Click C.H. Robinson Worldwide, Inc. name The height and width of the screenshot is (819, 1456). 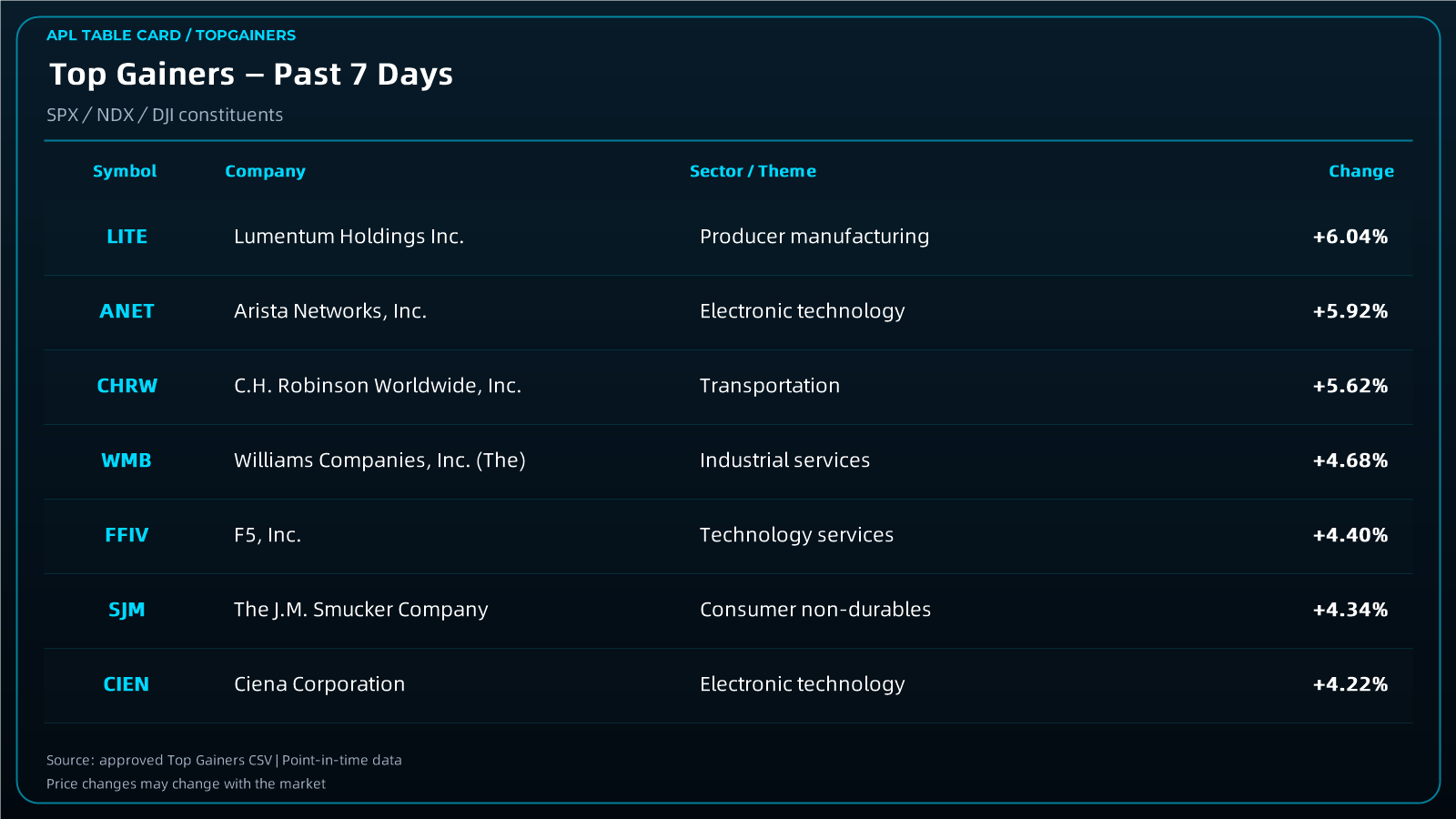[x=378, y=386]
